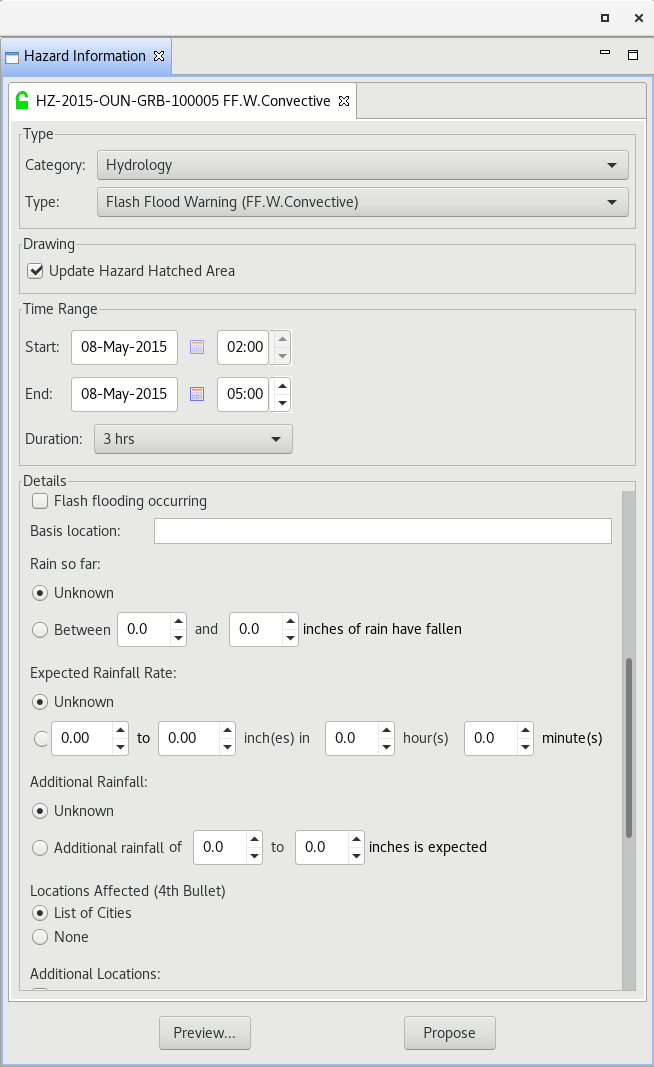Minimize the Hazard Information panel

[x=604, y=52]
